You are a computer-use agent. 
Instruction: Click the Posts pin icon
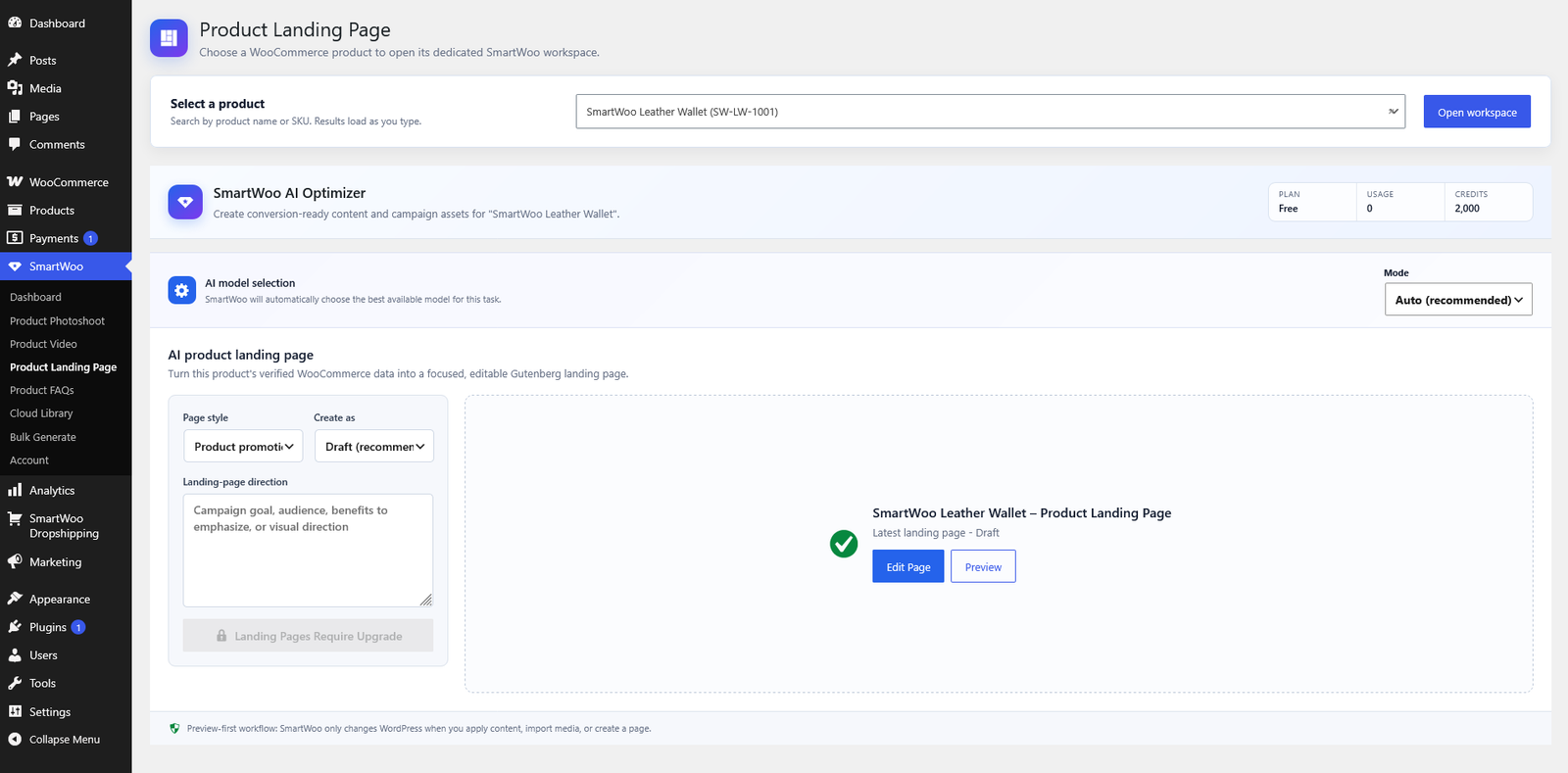15,60
